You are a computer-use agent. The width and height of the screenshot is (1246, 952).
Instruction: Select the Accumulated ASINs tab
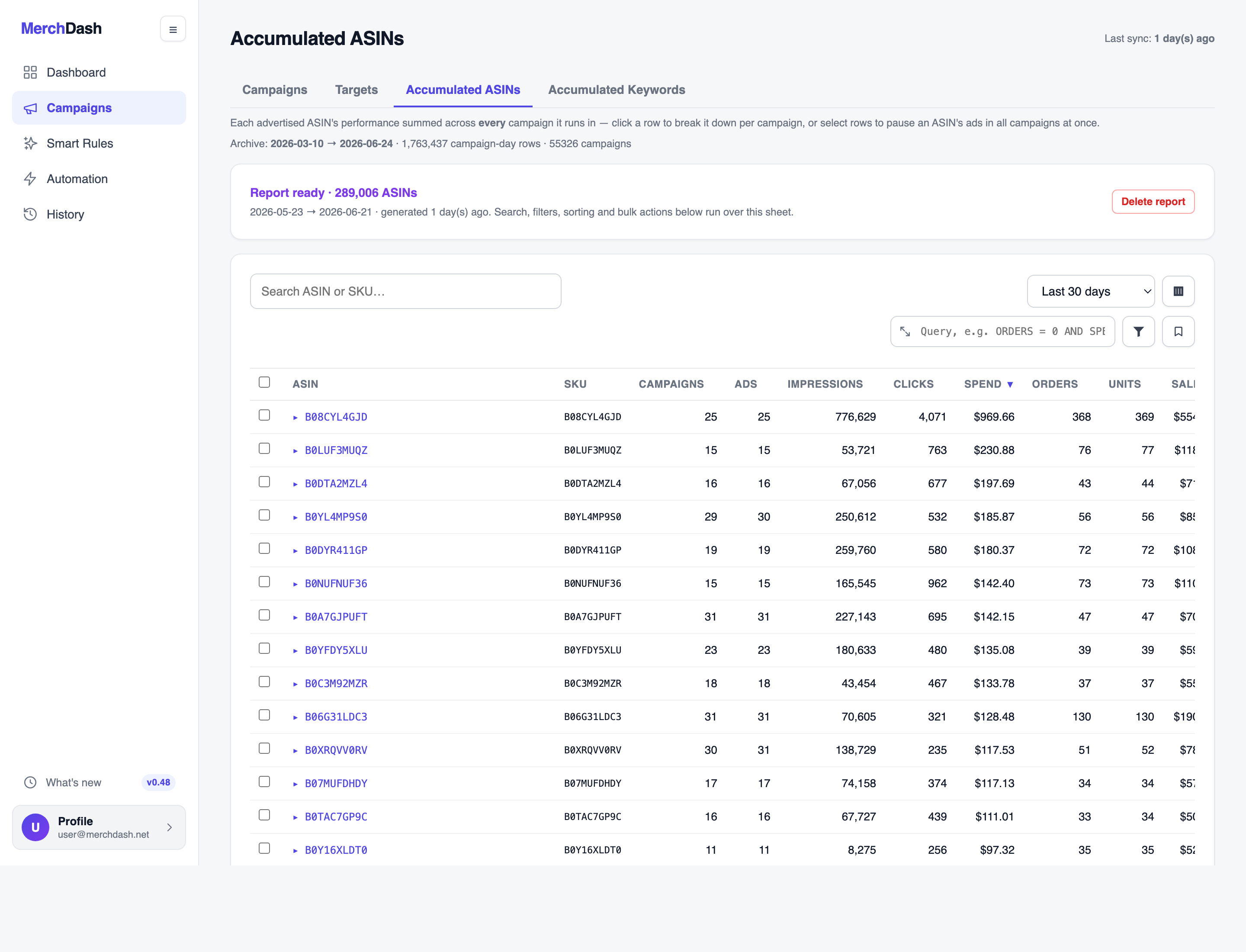click(x=463, y=90)
